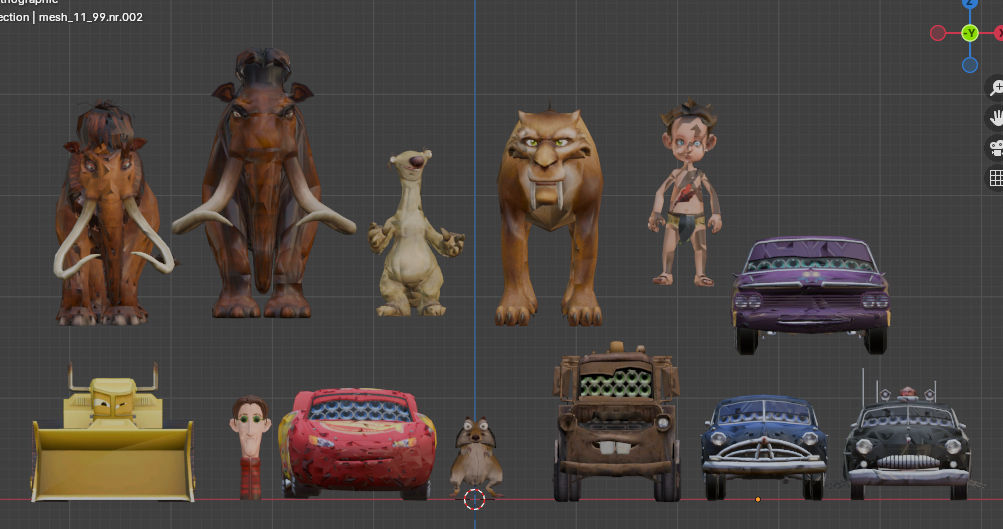
Task: Select the large dark brown mammoth model
Action: point(263,183)
